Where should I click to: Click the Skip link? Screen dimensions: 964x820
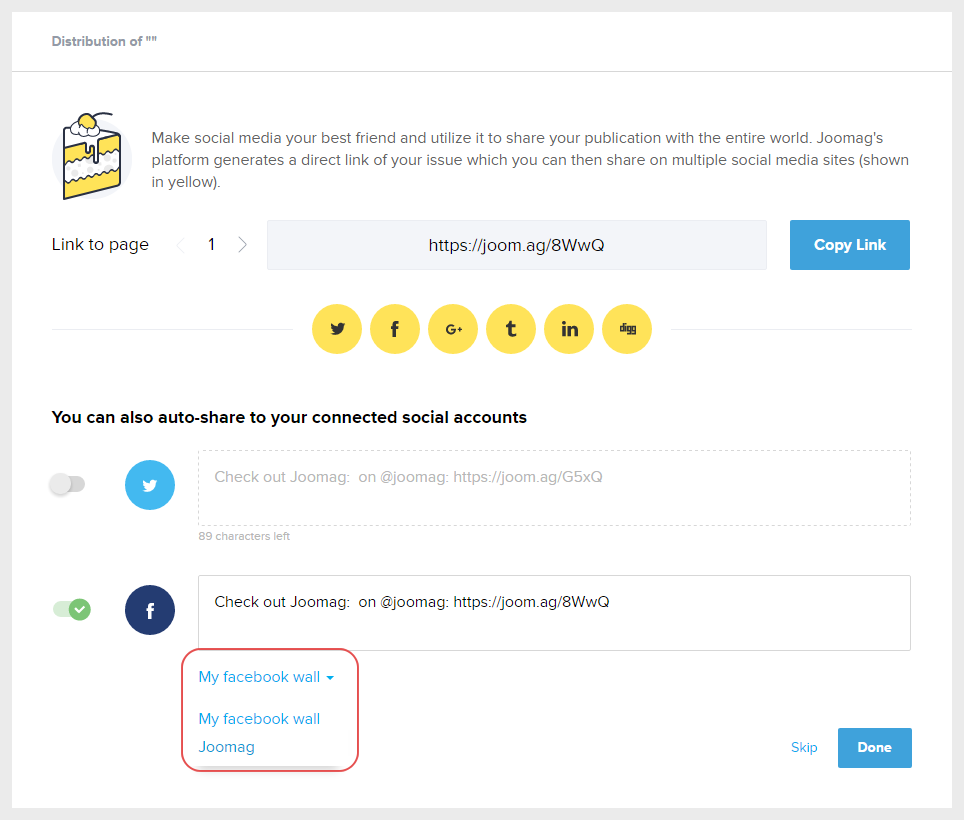(804, 747)
